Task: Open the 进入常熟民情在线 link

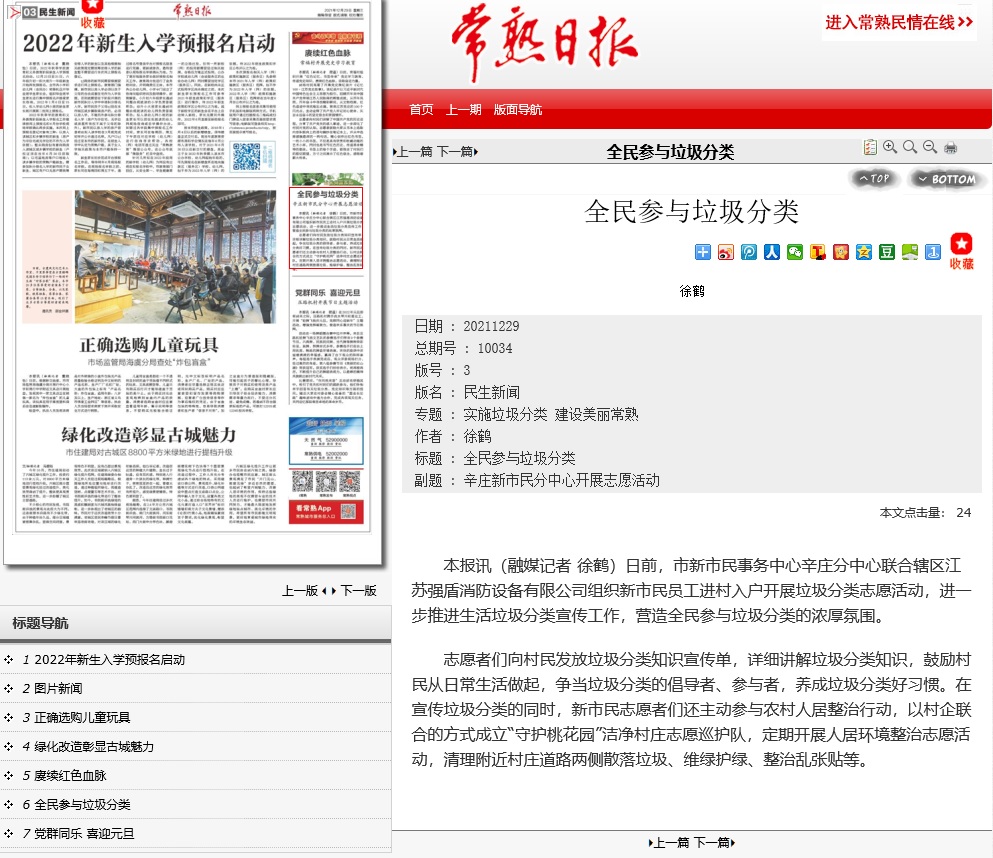Action: (x=899, y=23)
